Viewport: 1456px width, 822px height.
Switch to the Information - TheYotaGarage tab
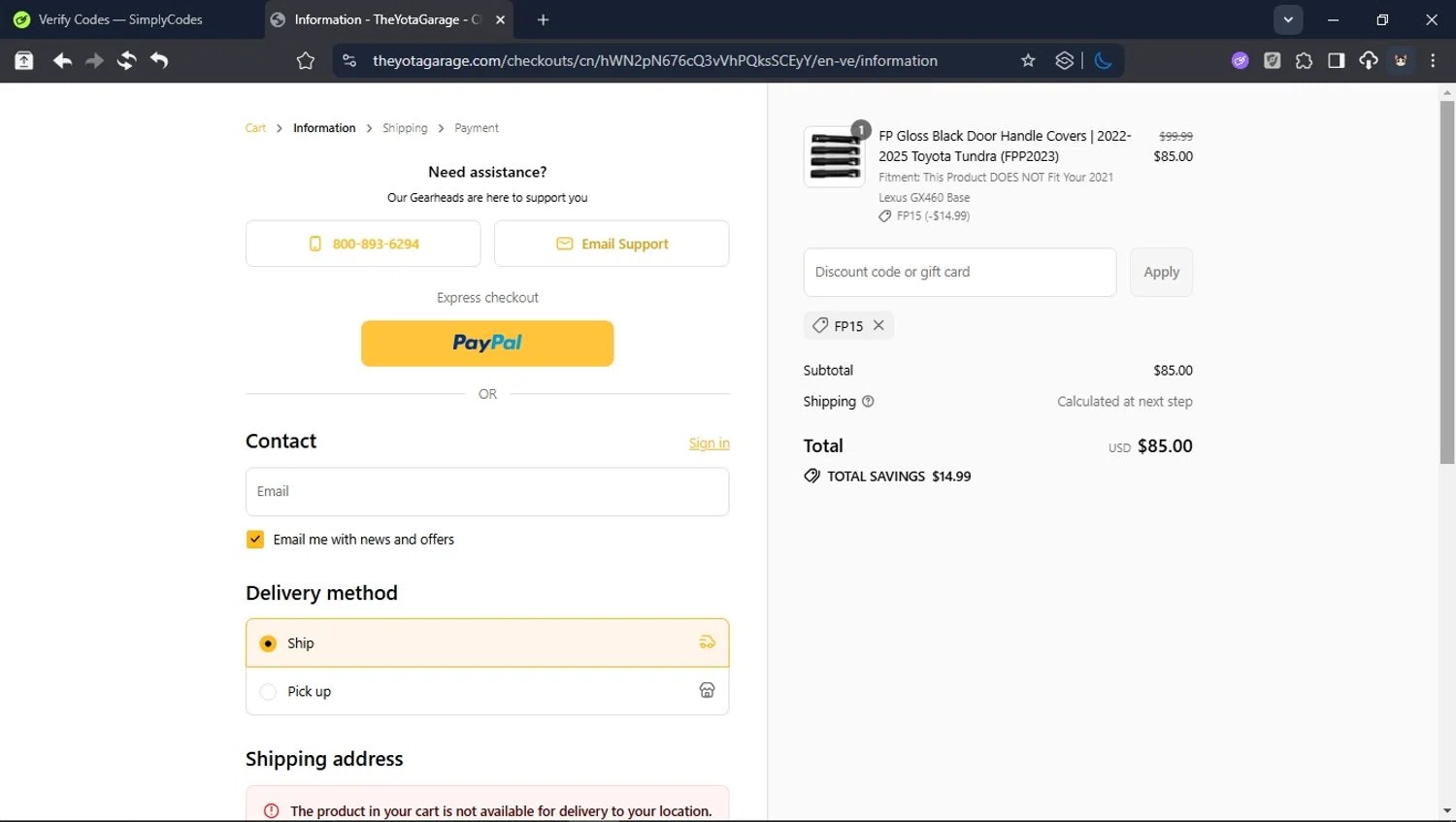tap(388, 19)
